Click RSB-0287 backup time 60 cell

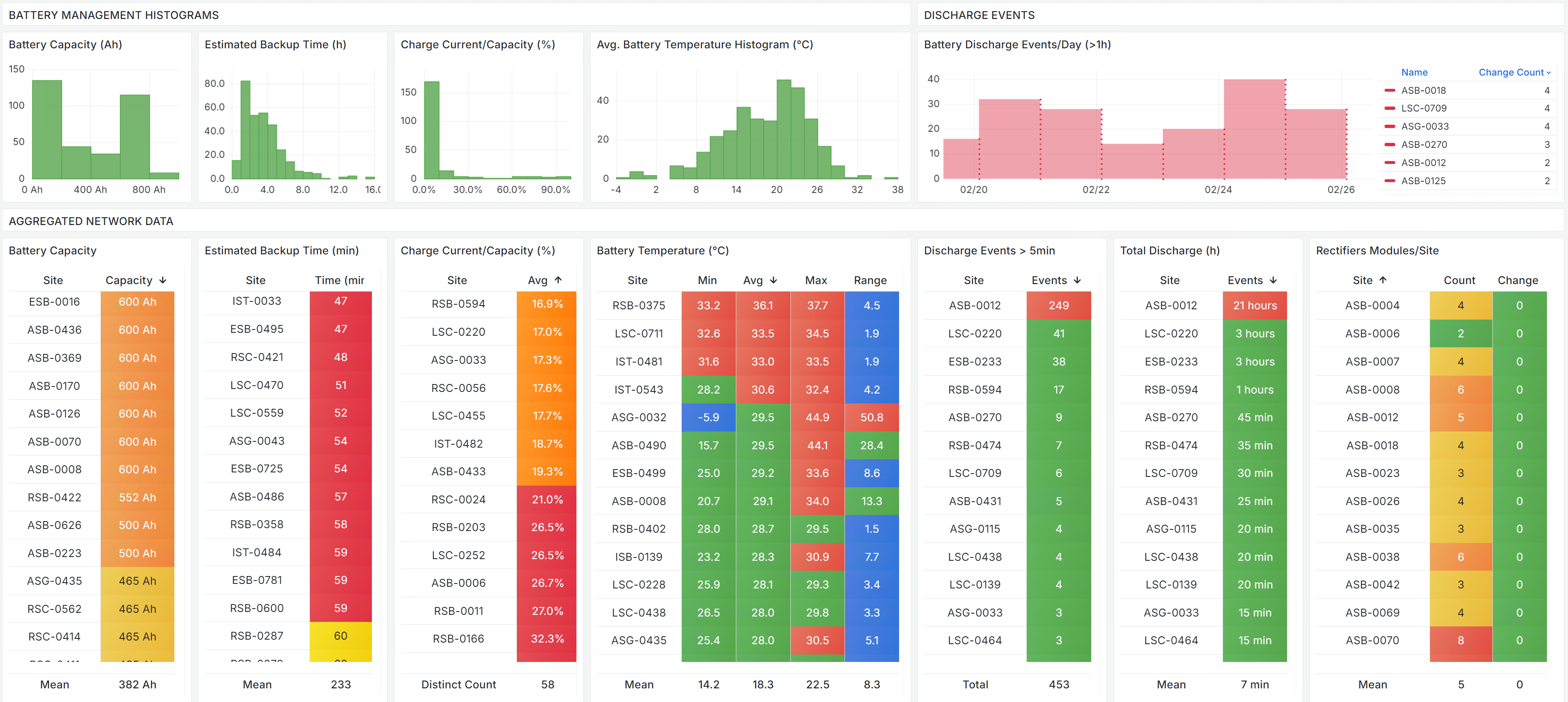tap(340, 636)
